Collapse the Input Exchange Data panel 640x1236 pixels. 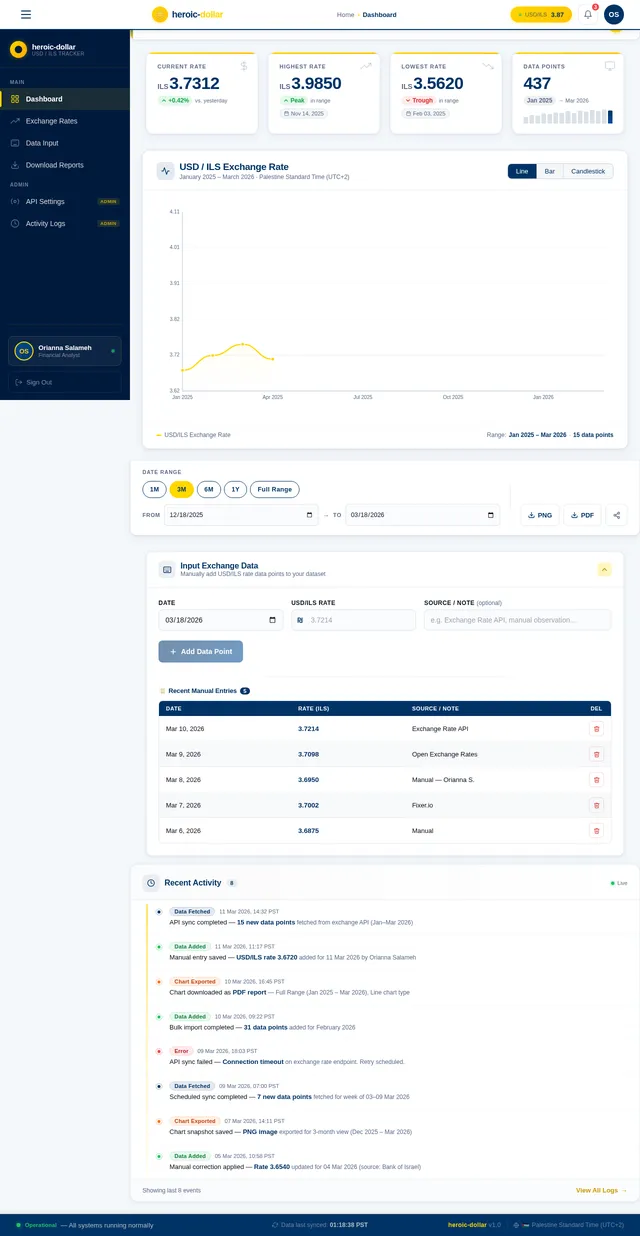604,569
